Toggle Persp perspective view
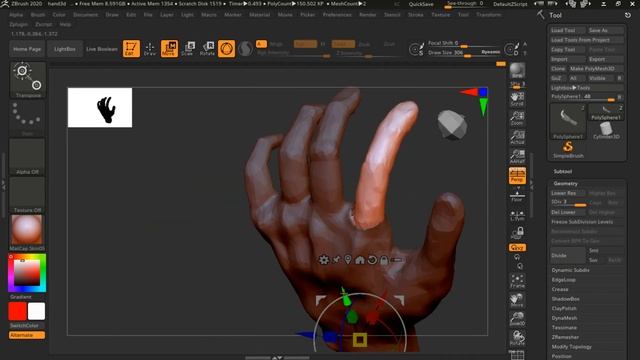Image resolution: width=640 pixels, height=360 pixels. 517,176
